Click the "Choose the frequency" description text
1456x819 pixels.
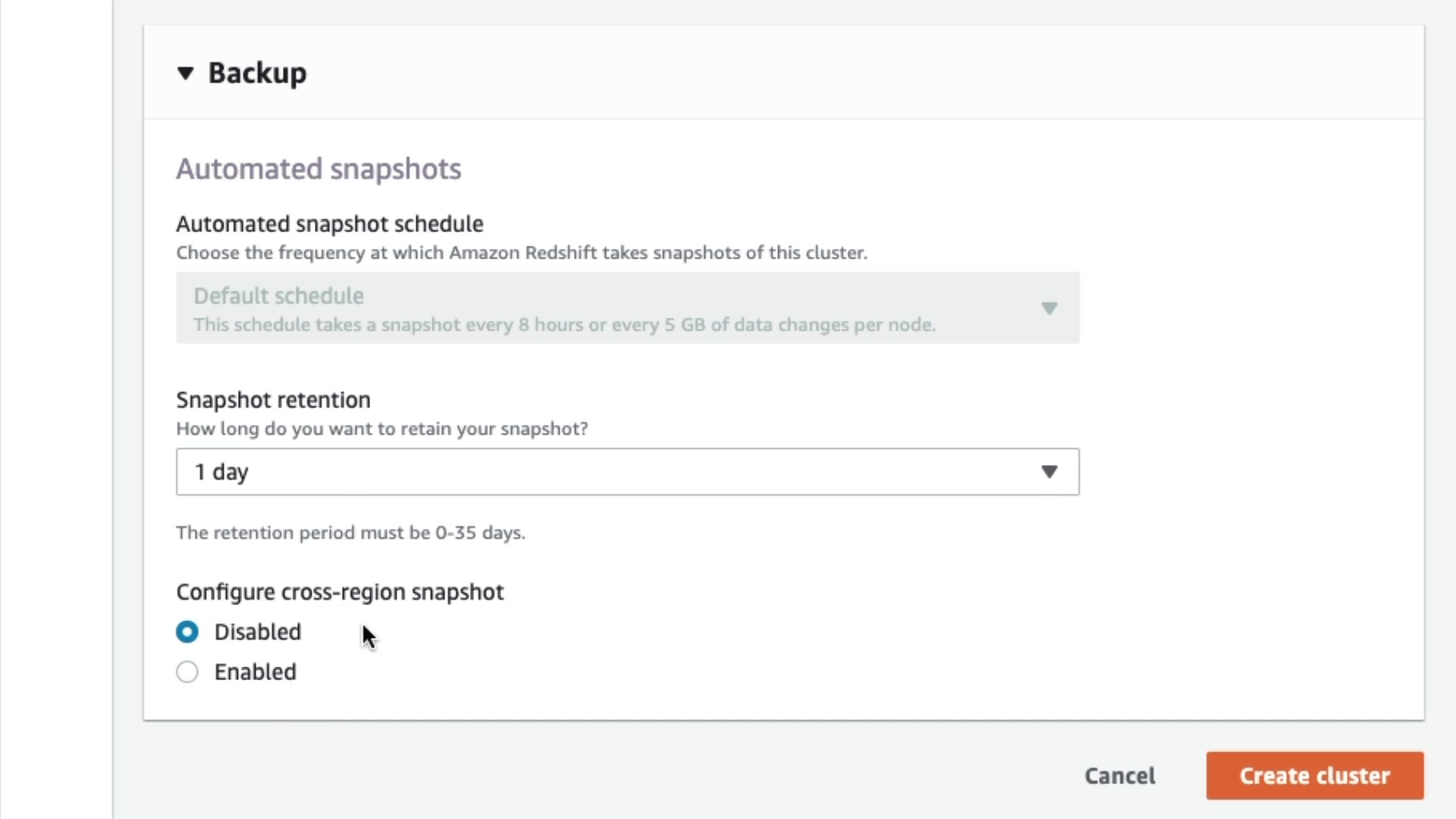click(522, 253)
